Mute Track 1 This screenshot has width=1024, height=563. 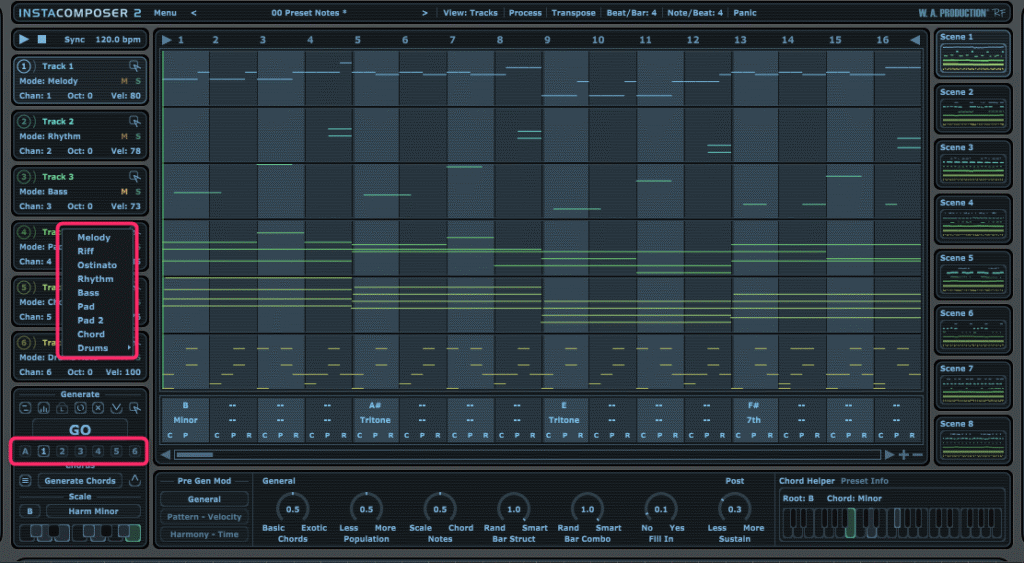point(124,81)
